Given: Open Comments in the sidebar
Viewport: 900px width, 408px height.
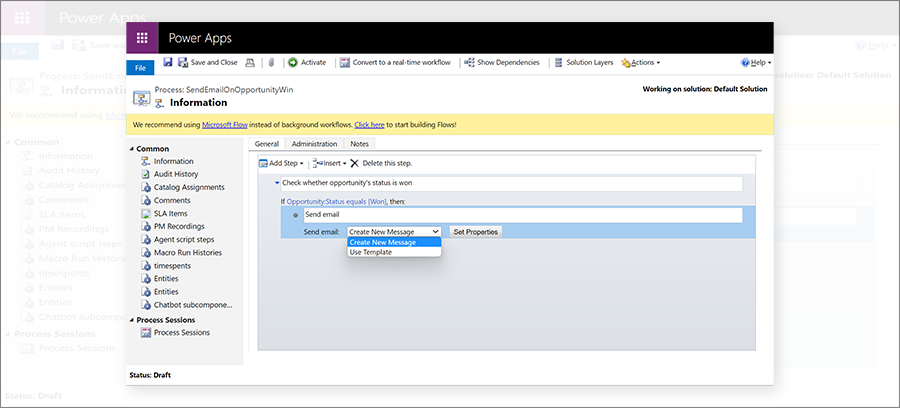Looking at the screenshot, I should coord(172,200).
